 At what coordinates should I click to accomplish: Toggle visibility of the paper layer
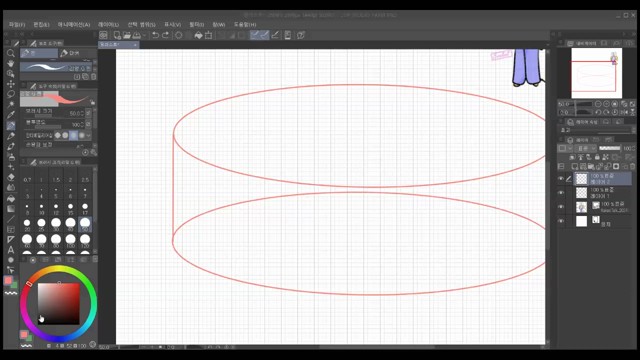pos(561,221)
